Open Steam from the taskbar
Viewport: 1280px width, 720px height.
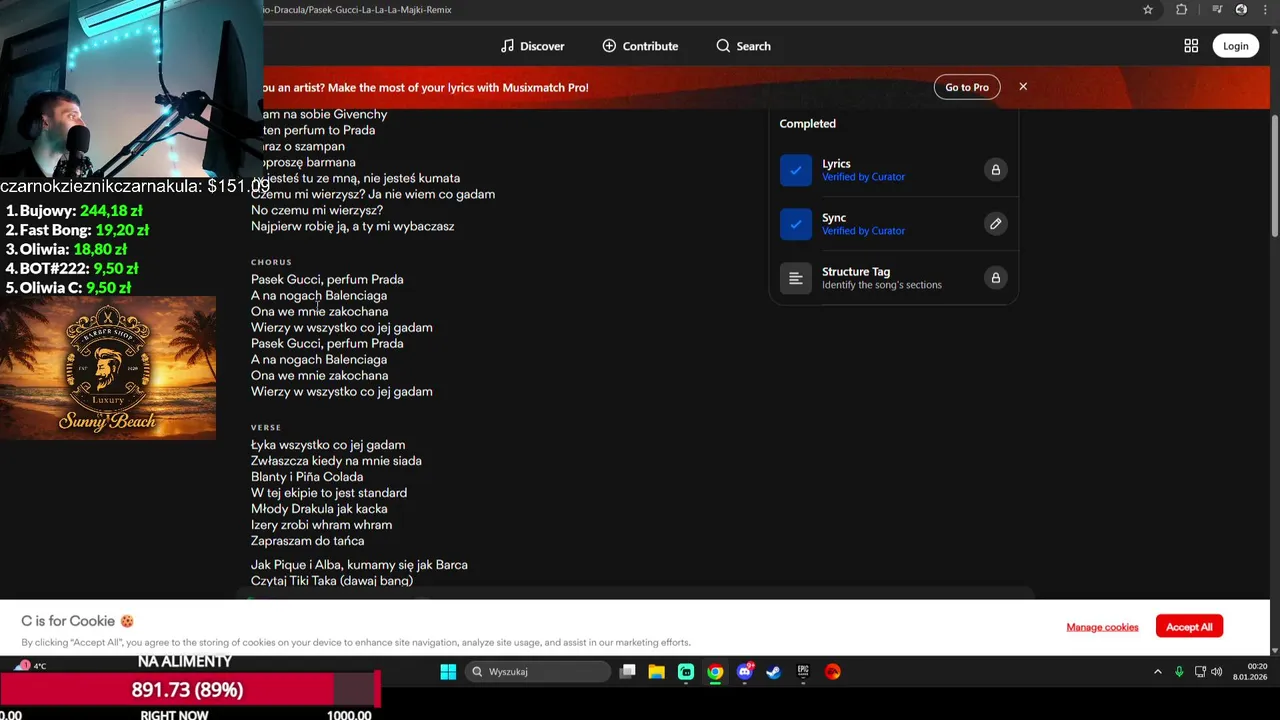point(773,672)
